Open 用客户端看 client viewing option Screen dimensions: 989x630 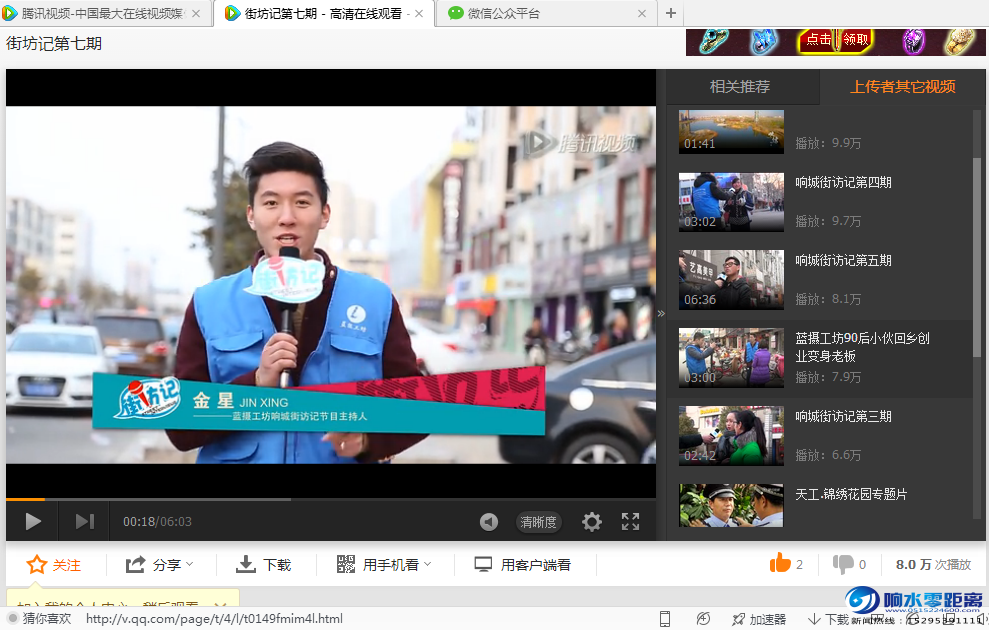pyautogui.click(x=522, y=564)
